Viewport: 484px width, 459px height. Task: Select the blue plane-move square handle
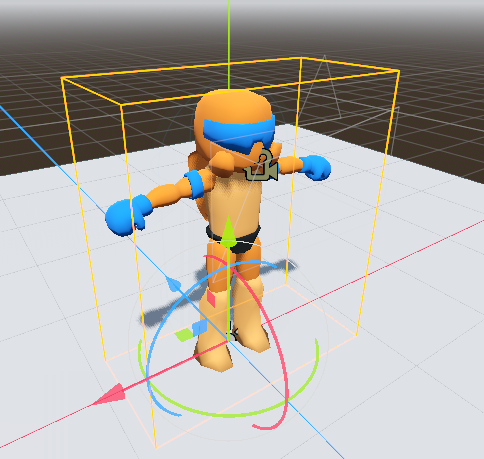200,327
